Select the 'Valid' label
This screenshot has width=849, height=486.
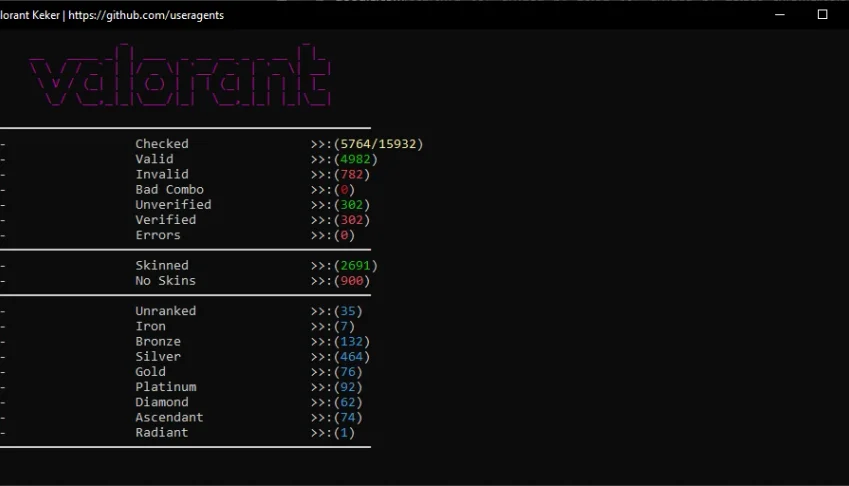[x=154, y=159]
